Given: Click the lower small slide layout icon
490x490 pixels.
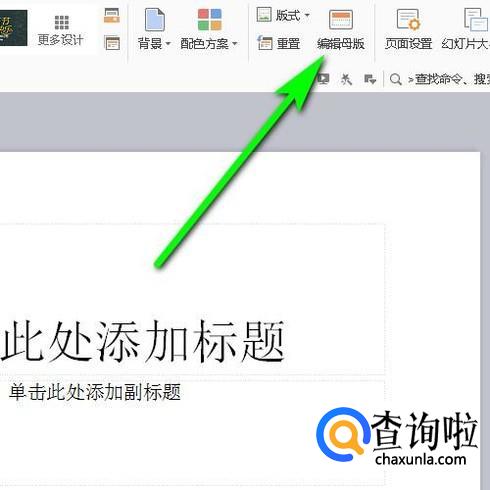Looking at the screenshot, I should pos(112,43).
